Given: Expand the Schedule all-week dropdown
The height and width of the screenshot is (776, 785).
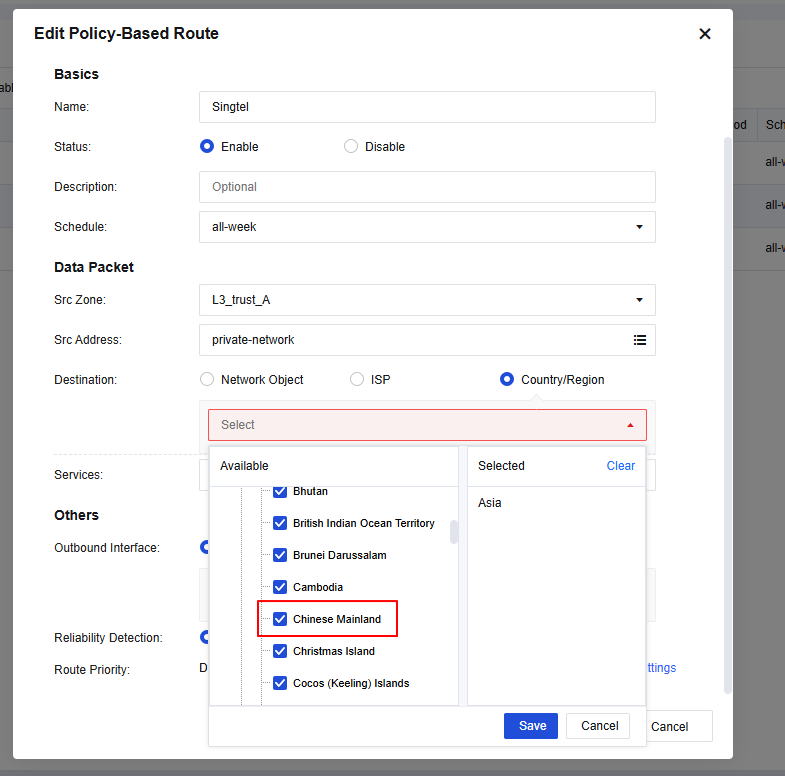Looking at the screenshot, I should point(639,227).
